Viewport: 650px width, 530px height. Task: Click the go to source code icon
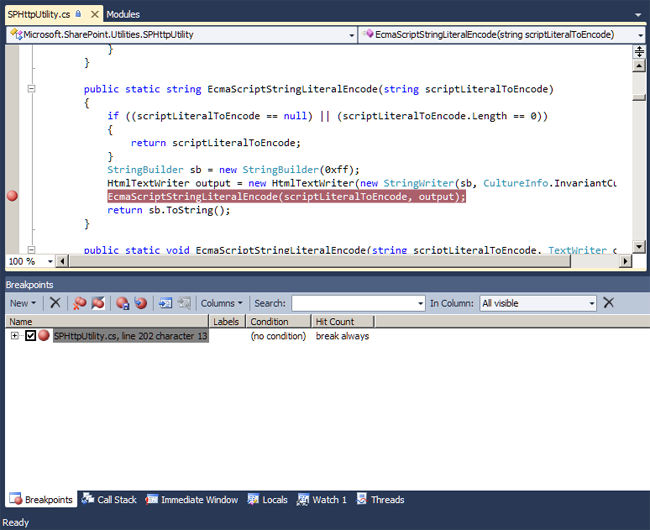coord(165,303)
